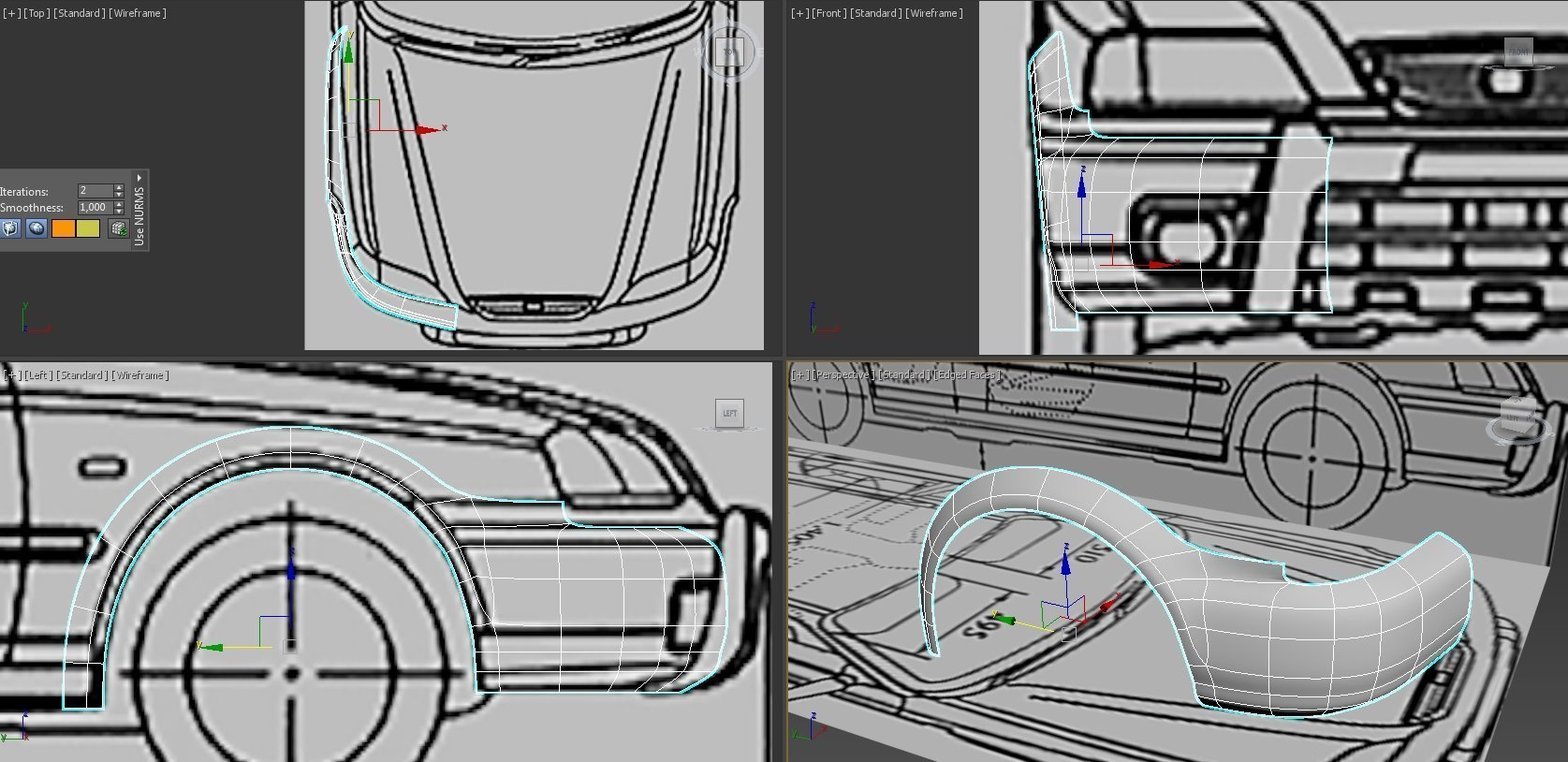Click the Iterations value field

coord(95,191)
